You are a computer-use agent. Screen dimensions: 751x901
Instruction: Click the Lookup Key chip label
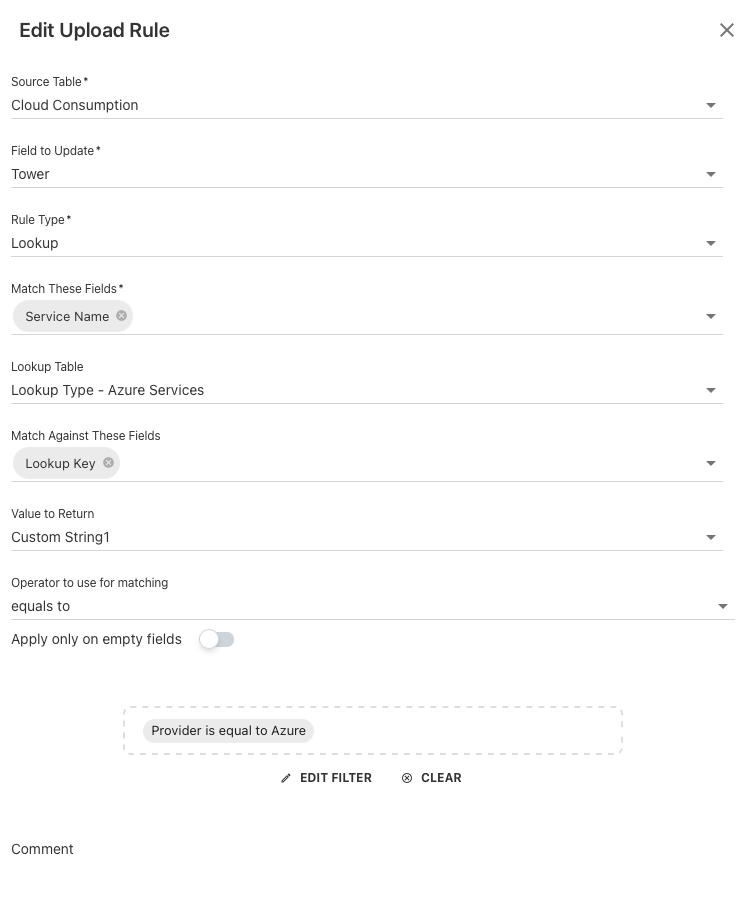[x=60, y=463]
